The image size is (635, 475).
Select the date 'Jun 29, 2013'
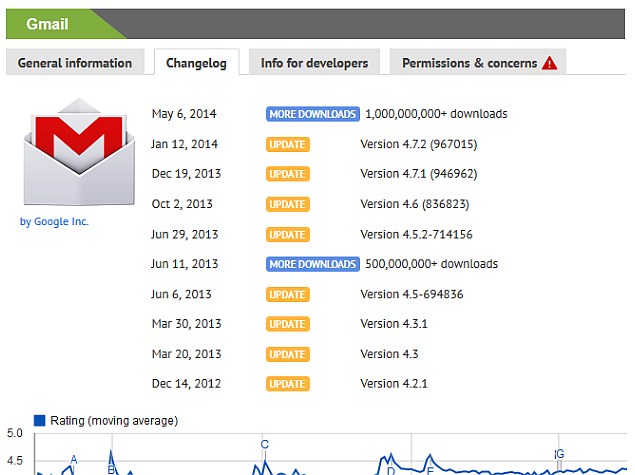pos(185,234)
